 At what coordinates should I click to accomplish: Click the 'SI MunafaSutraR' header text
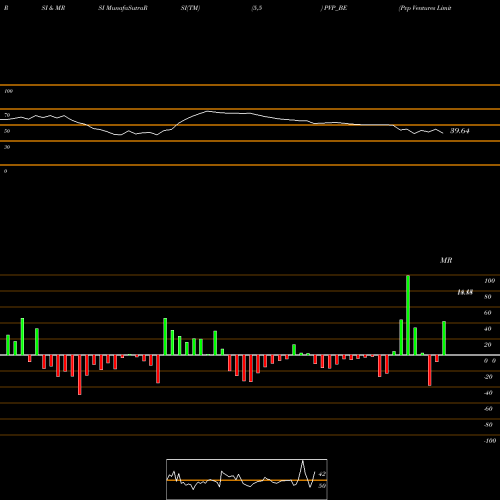click(123, 8)
